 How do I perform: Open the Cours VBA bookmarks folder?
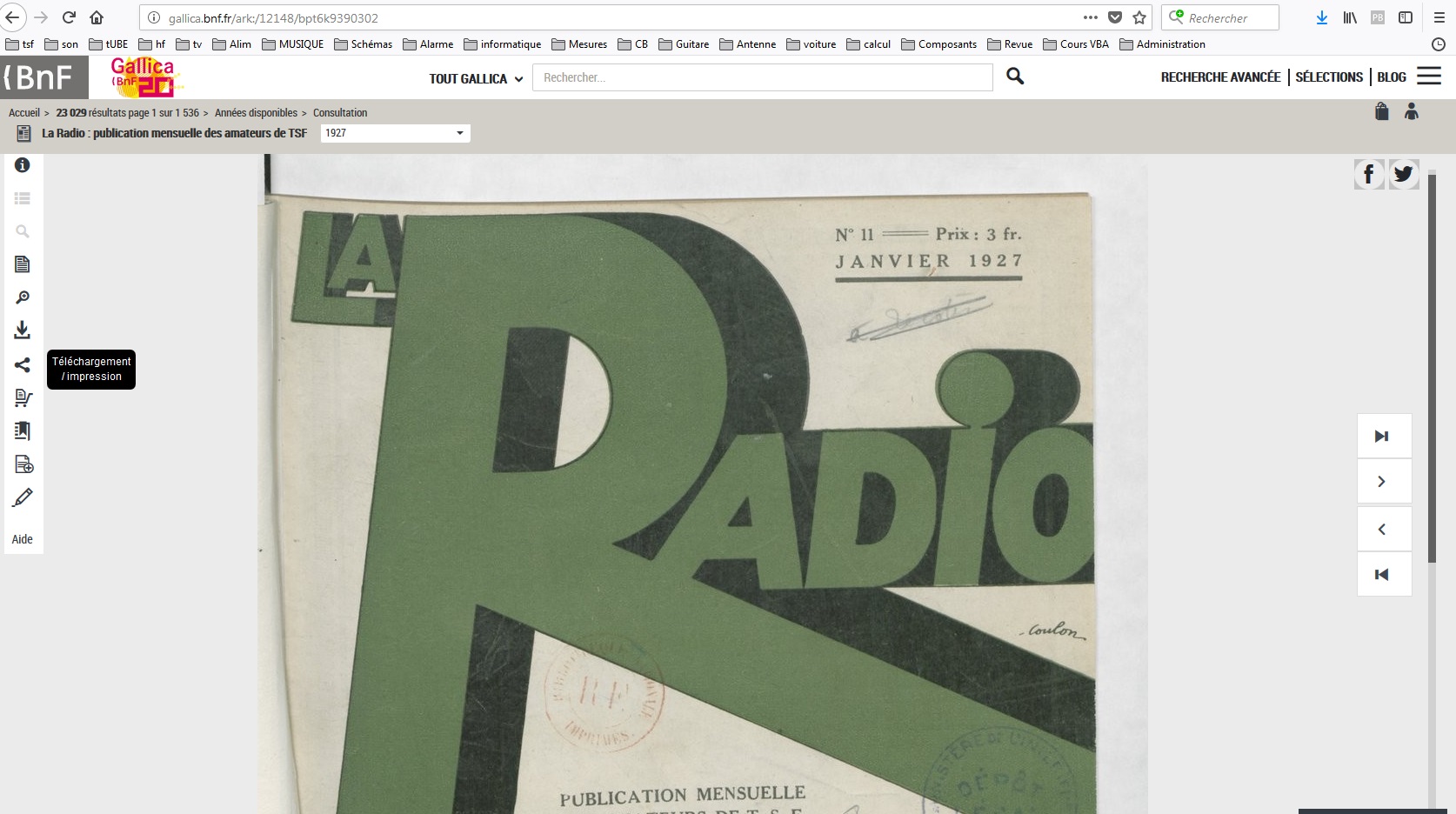click(x=1076, y=44)
